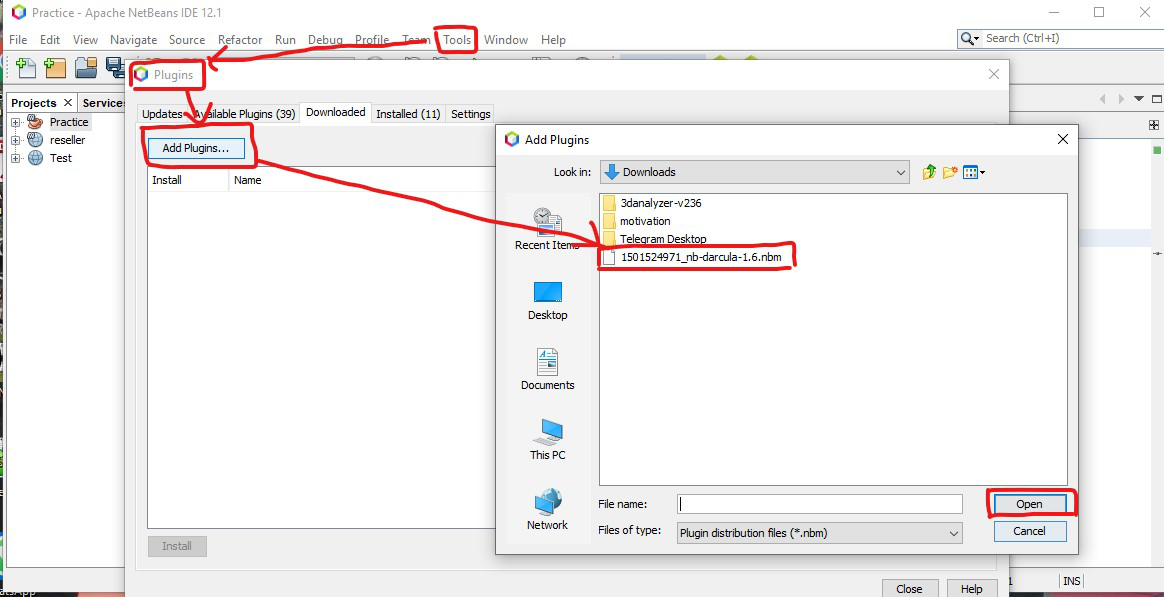The image size is (1164, 597).
Task: Open the Tools menu
Action: pyautogui.click(x=457, y=40)
